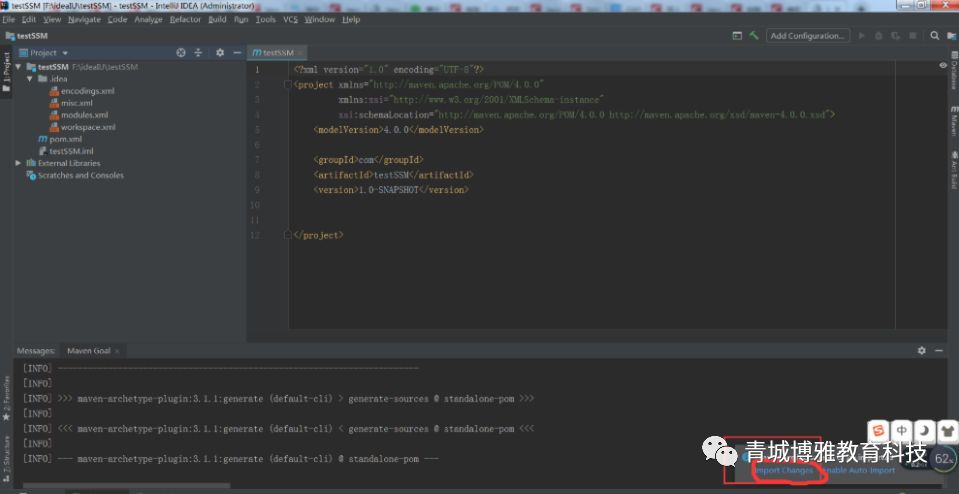The height and width of the screenshot is (494, 959).
Task: Open the Refactor menu
Action: click(185, 20)
